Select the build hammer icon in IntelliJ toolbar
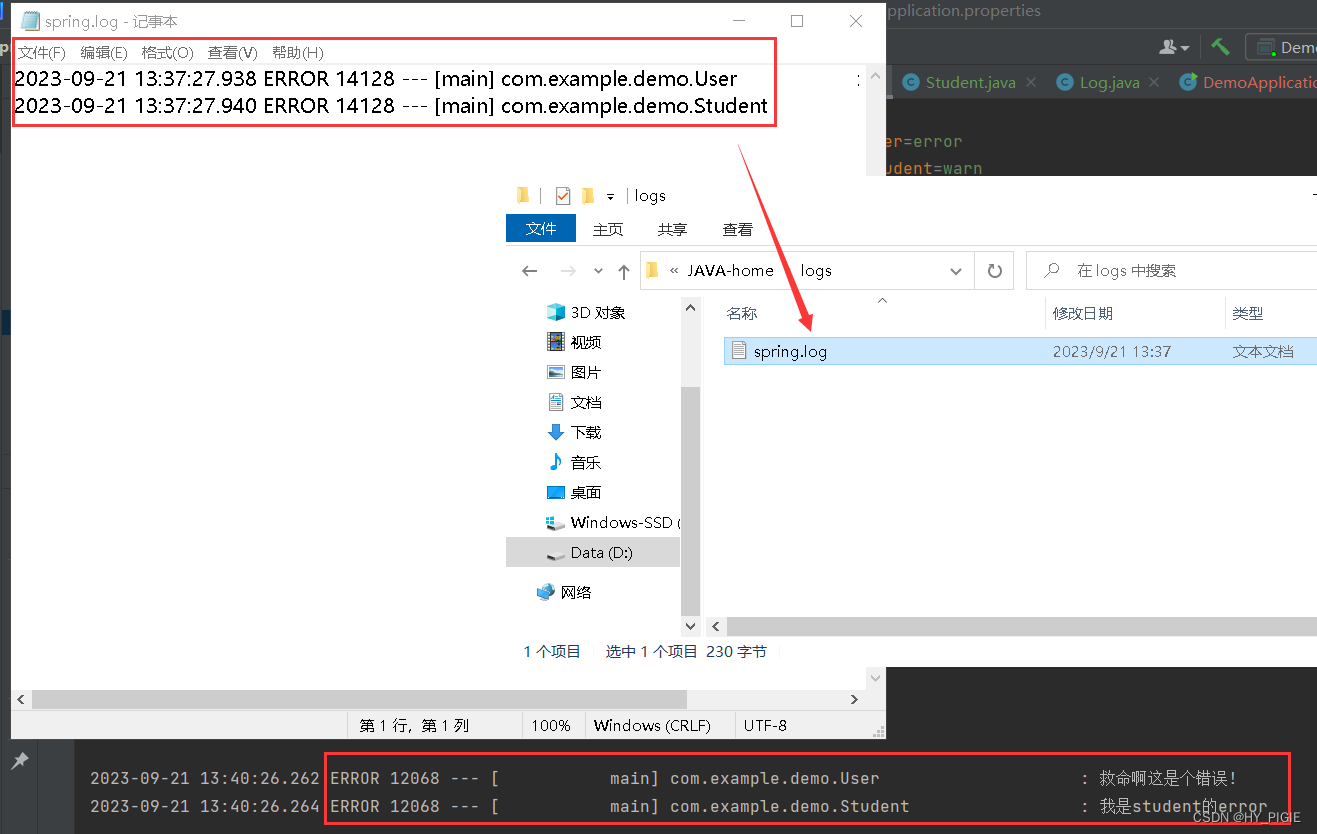This screenshot has width=1317, height=834. tap(1219, 46)
